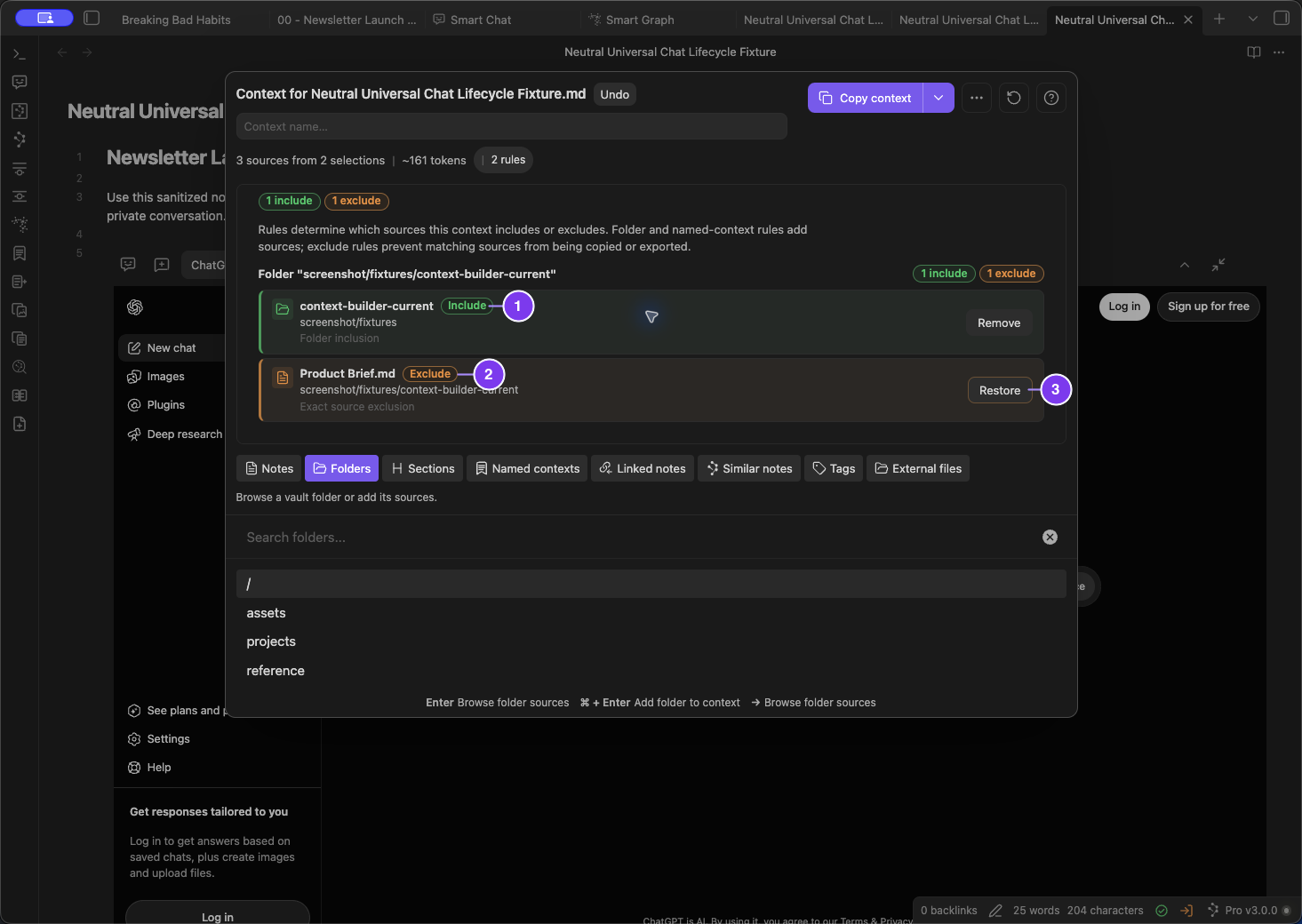This screenshot has width=1302, height=924.
Task: Click the open book ribbon icon
Action: coord(20,395)
